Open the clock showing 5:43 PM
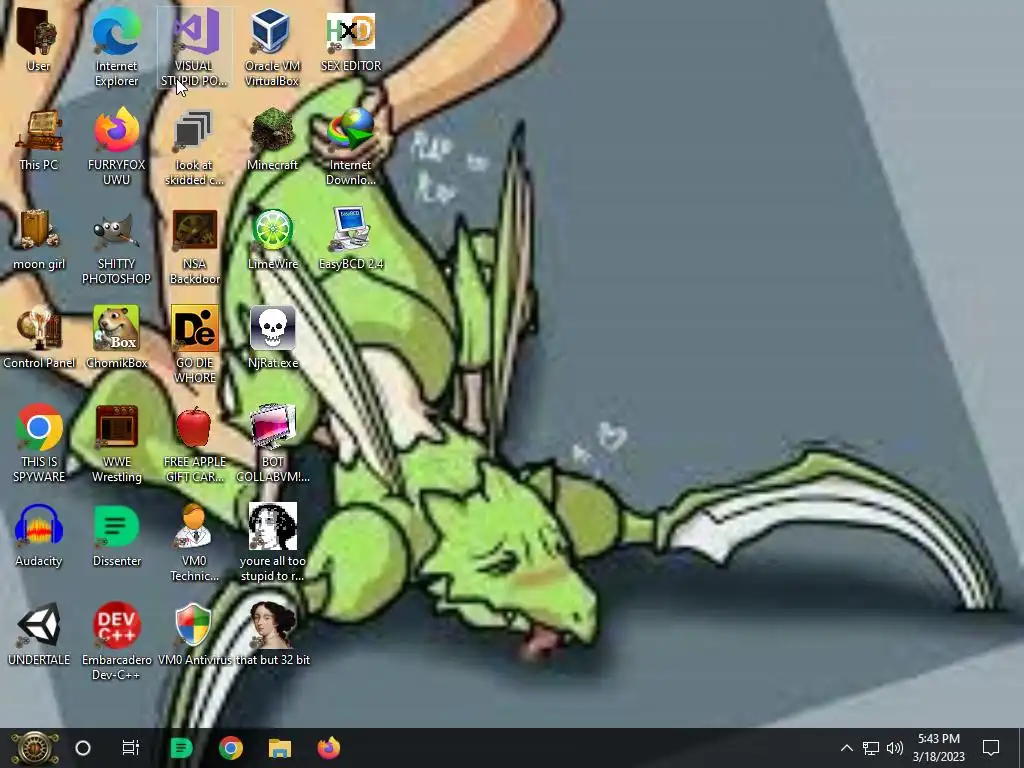The image size is (1024, 768). point(938,748)
